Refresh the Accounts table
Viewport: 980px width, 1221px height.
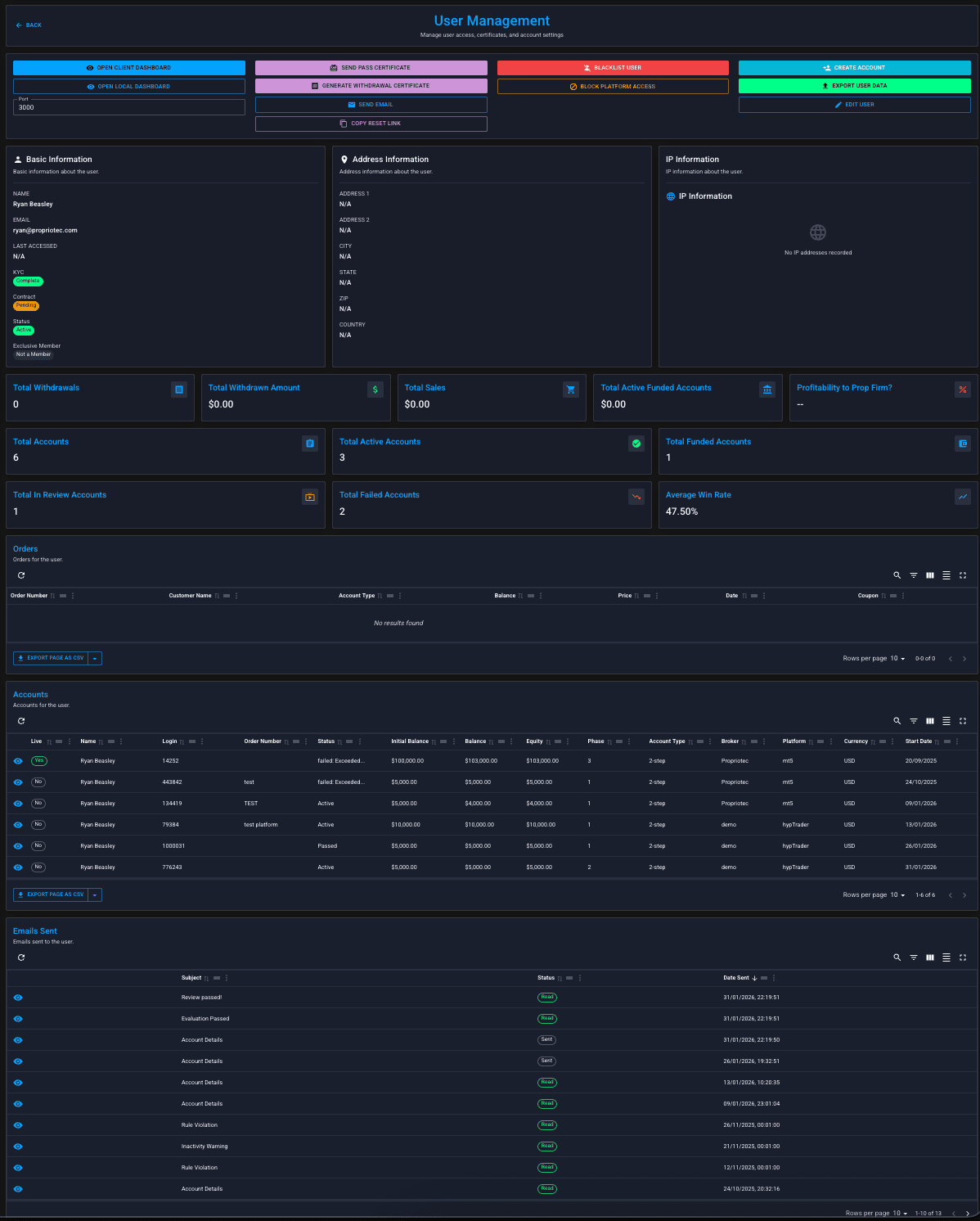coord(21,721)
